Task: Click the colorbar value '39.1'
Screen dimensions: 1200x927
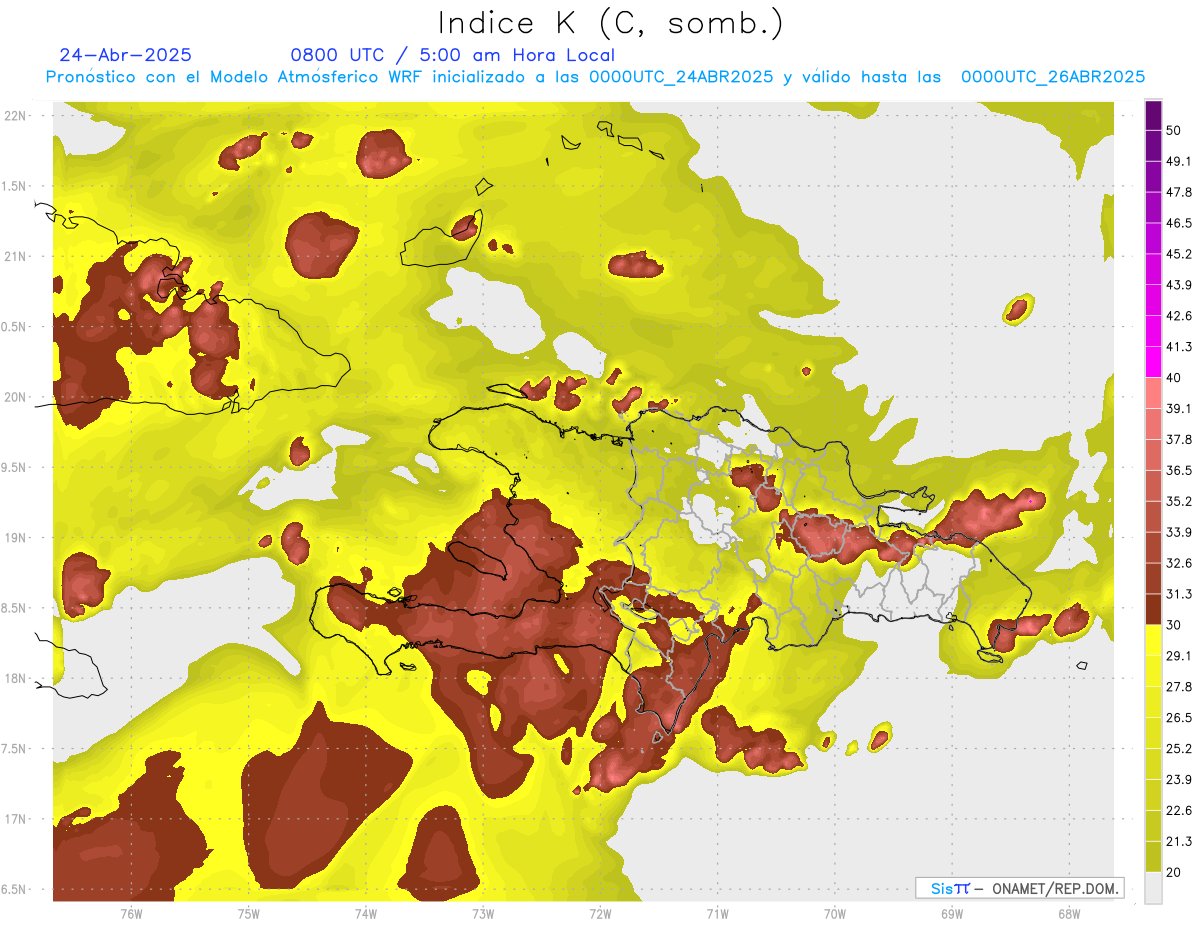Action: point(1179,408)
